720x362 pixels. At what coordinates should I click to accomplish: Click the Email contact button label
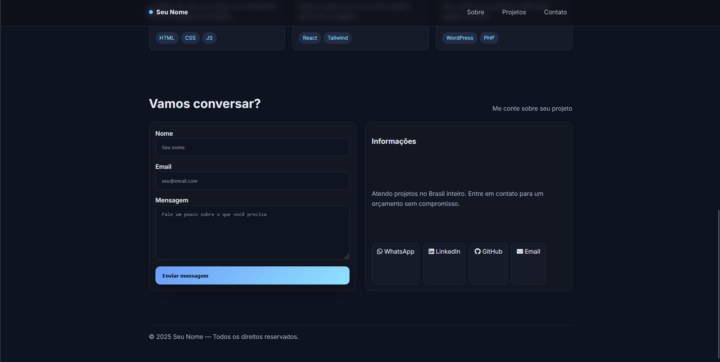click(x=532, y=252)
